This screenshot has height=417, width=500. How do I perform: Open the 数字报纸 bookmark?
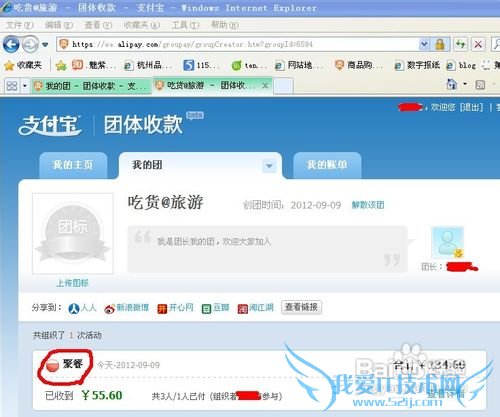(417, 65)
